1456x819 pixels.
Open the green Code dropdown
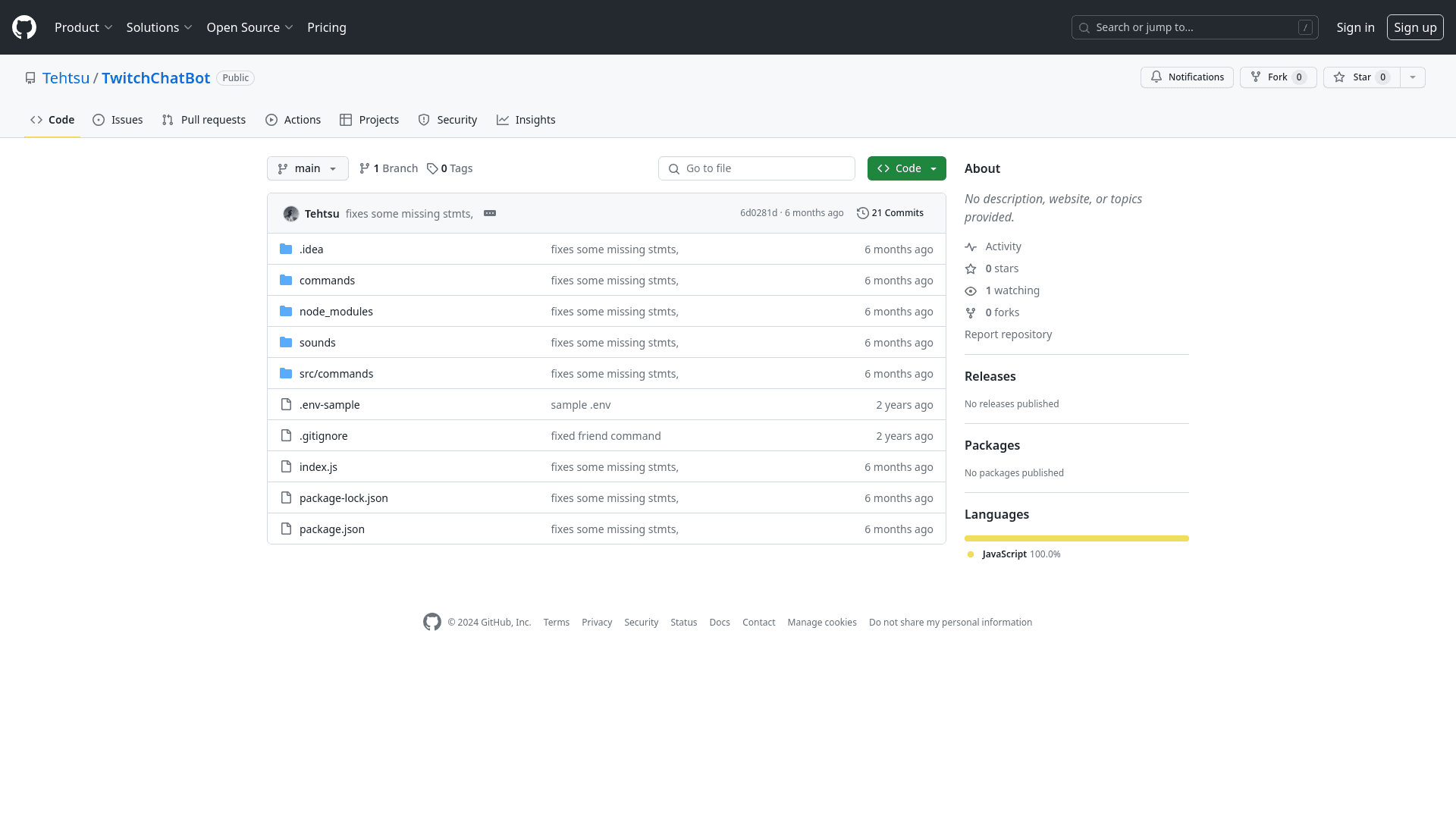(906, 168)
